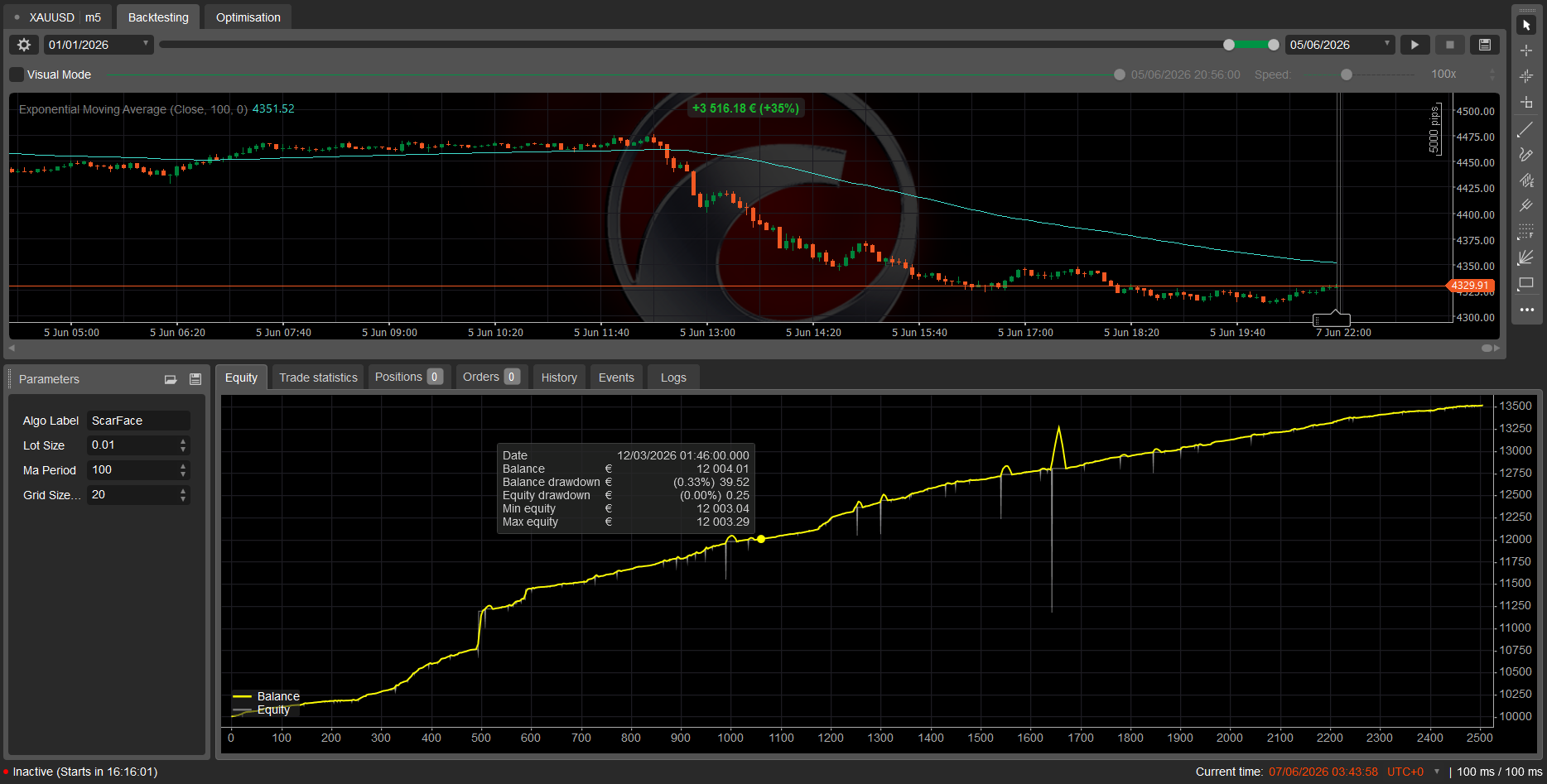Screen dimensions: 1547x784
Task: Click the end handle of date range slider
Action: (x=1274, y=45)
